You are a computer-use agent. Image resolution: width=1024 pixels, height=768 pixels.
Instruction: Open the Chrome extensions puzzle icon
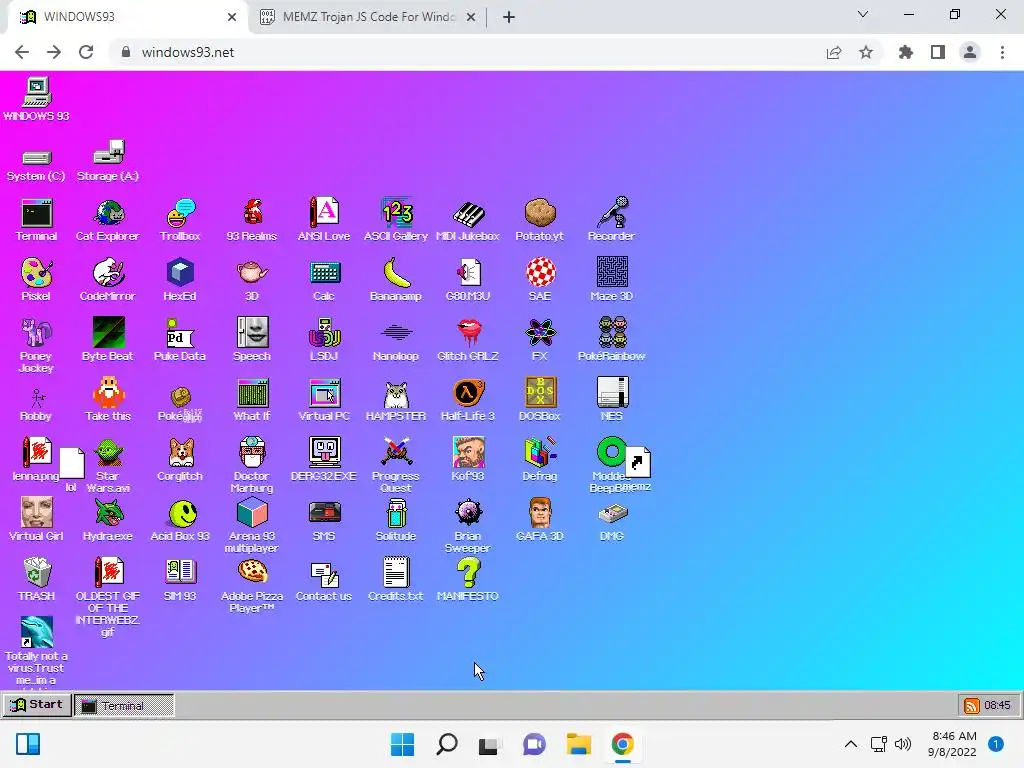pos(906,52)
